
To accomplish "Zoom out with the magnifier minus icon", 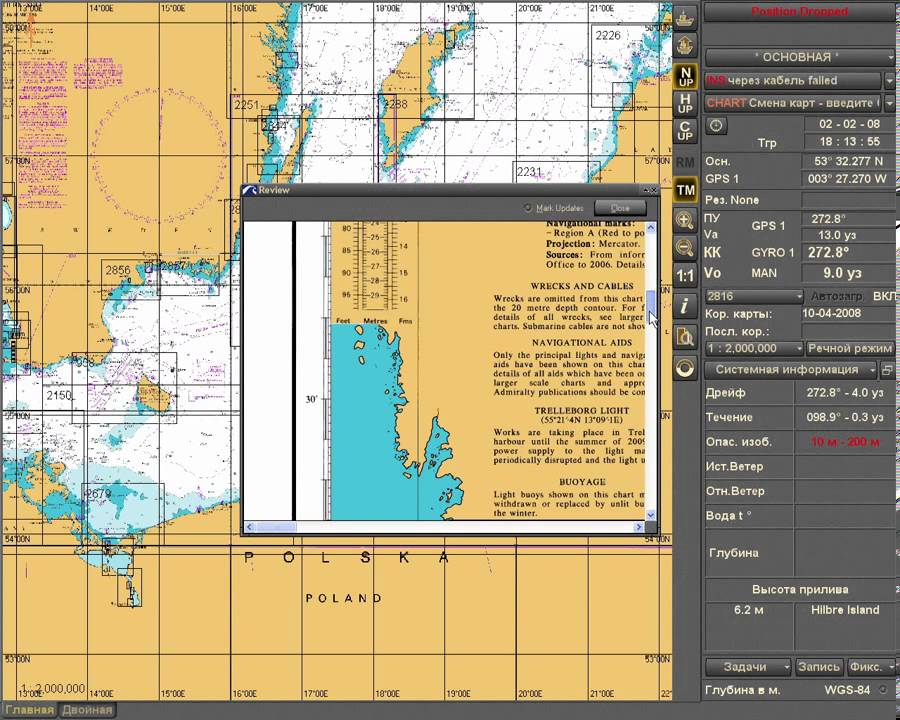I will 685,248.
